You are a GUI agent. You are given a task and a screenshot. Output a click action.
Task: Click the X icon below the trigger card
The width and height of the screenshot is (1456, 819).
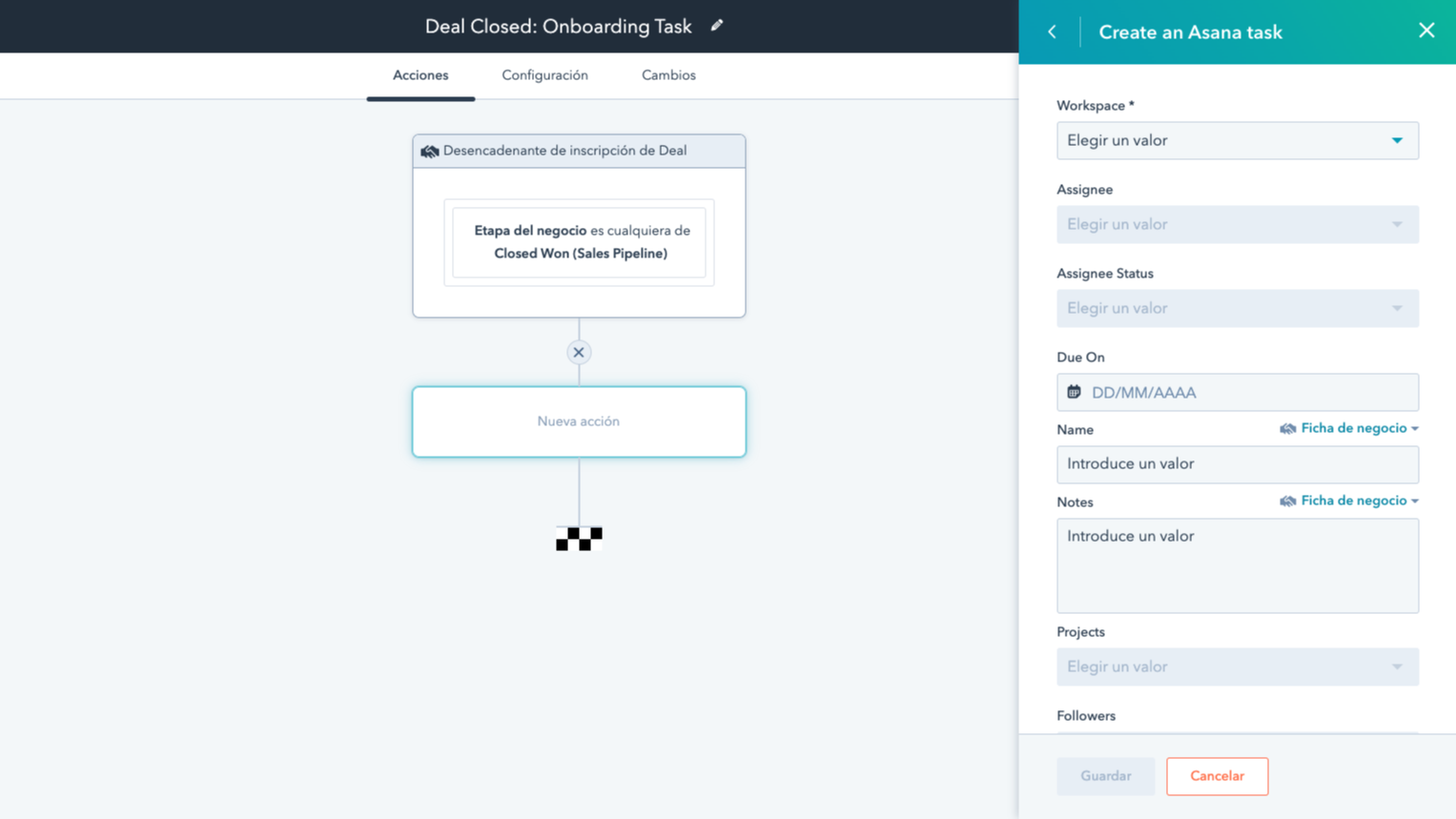tap(579, 352)
